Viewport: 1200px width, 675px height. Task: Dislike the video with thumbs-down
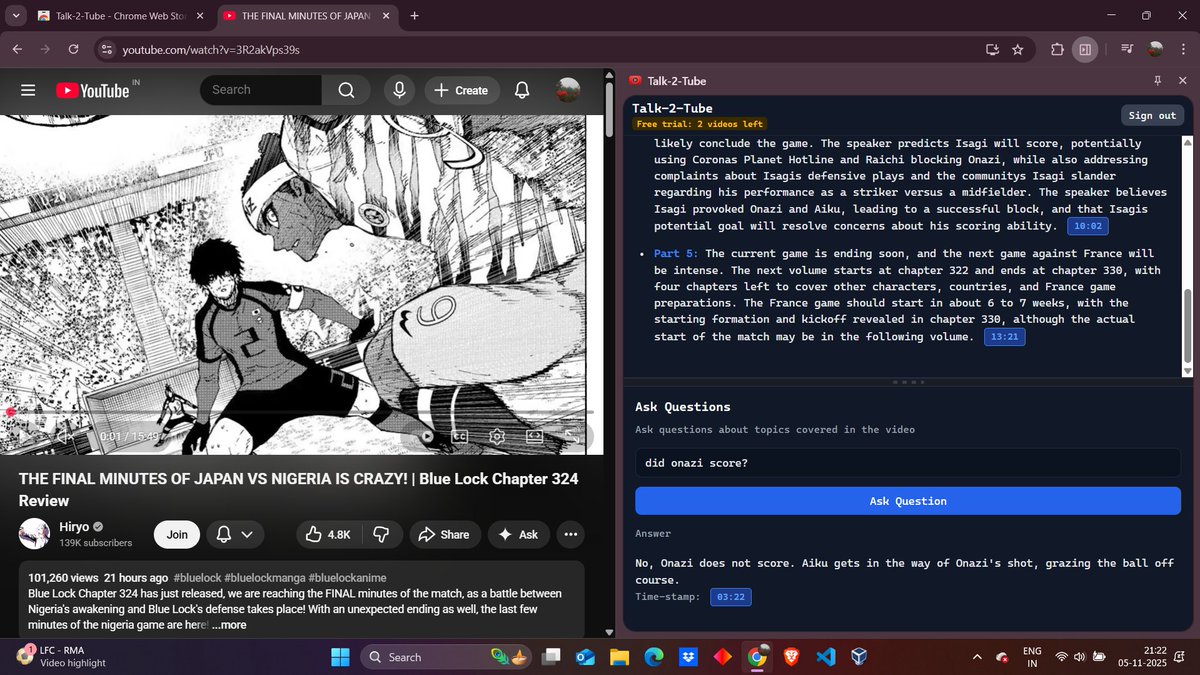pyautogui.click(x=381, y=534)
